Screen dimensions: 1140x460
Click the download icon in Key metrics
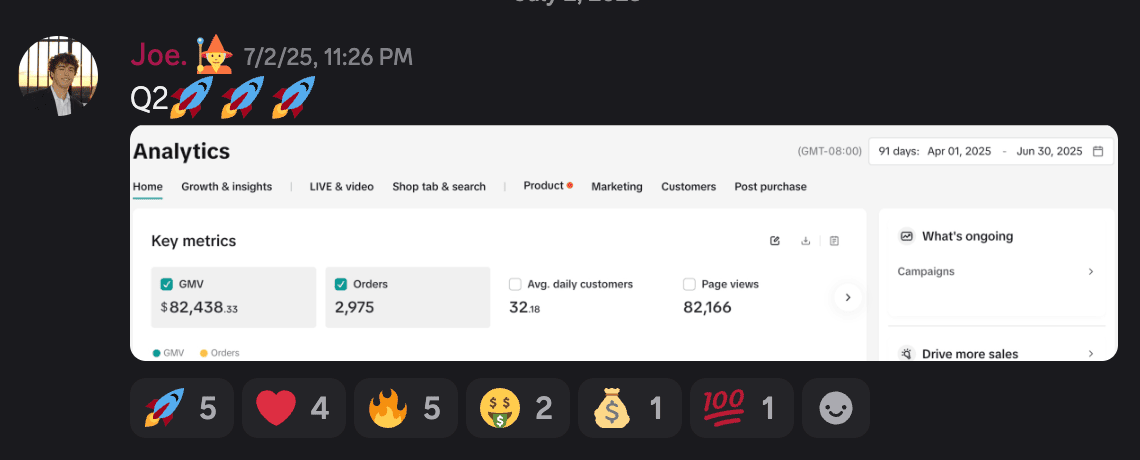(805, 241)
